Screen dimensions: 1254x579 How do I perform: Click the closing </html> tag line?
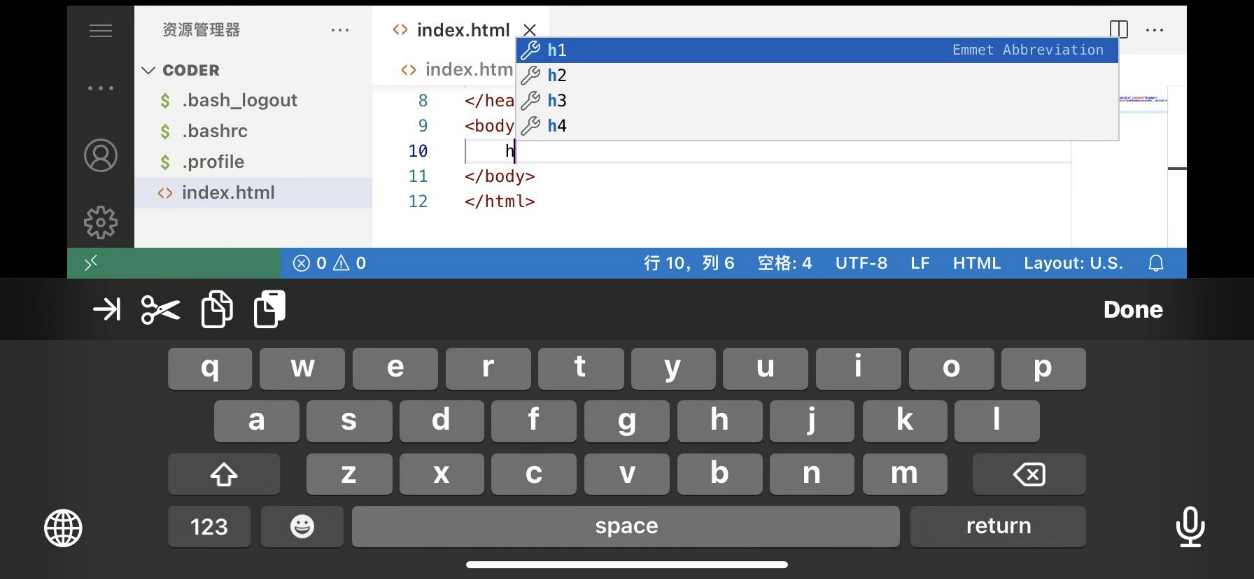click(x=500, y=201)
